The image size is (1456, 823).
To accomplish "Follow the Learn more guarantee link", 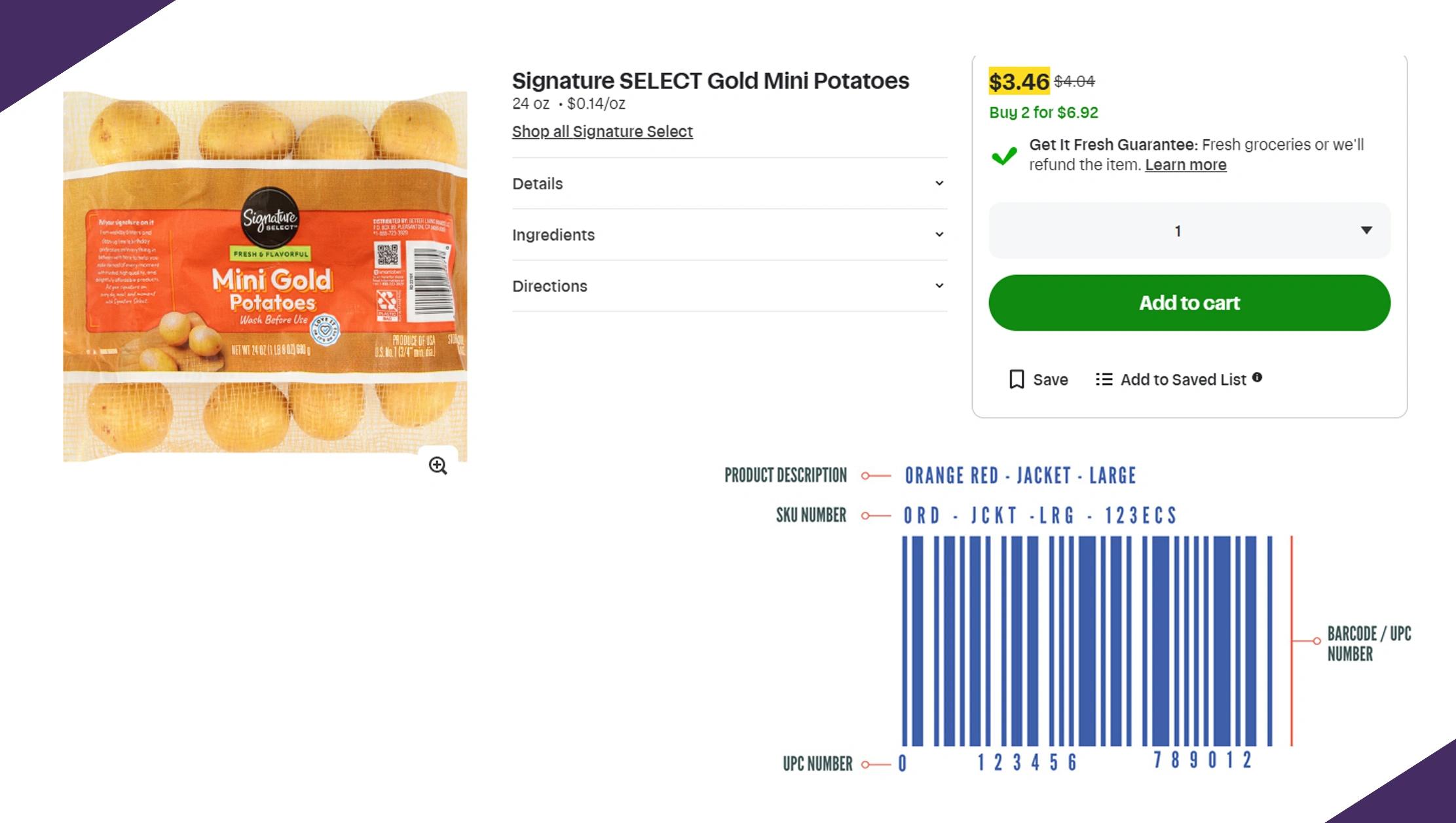I will 1185,165.
